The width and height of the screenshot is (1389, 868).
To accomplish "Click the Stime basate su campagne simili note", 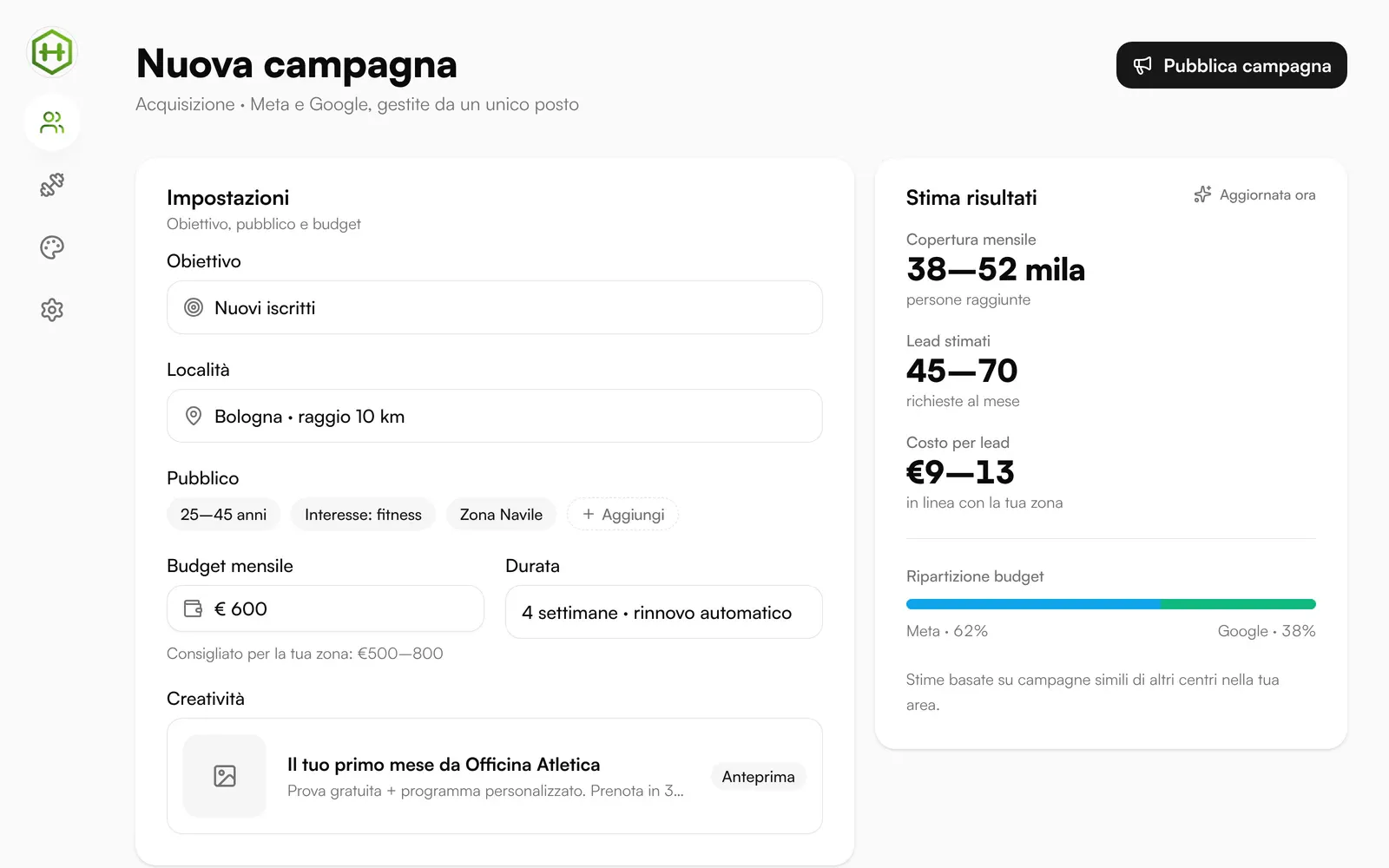I will click(x=1092, y=692).
